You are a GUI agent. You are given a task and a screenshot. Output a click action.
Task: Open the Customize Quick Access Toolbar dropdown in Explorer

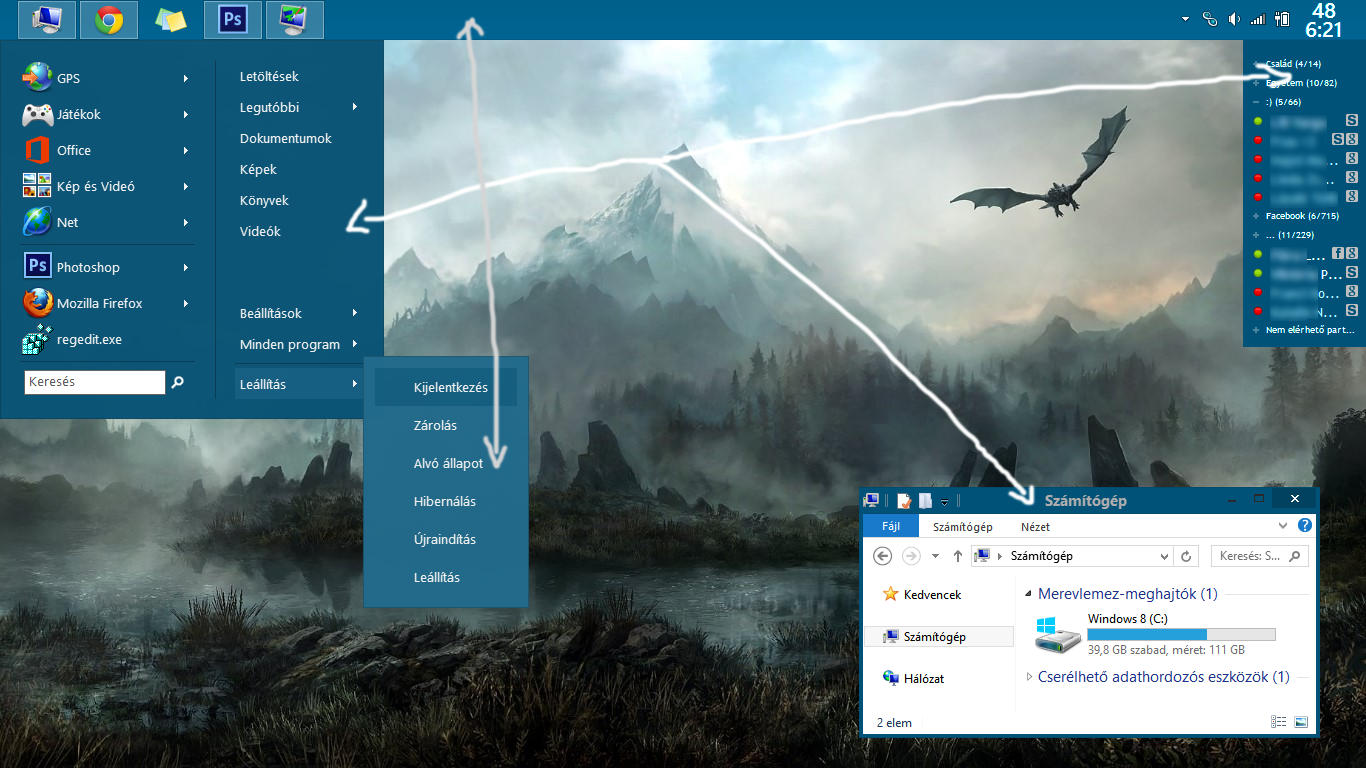[x=944, y=501]
